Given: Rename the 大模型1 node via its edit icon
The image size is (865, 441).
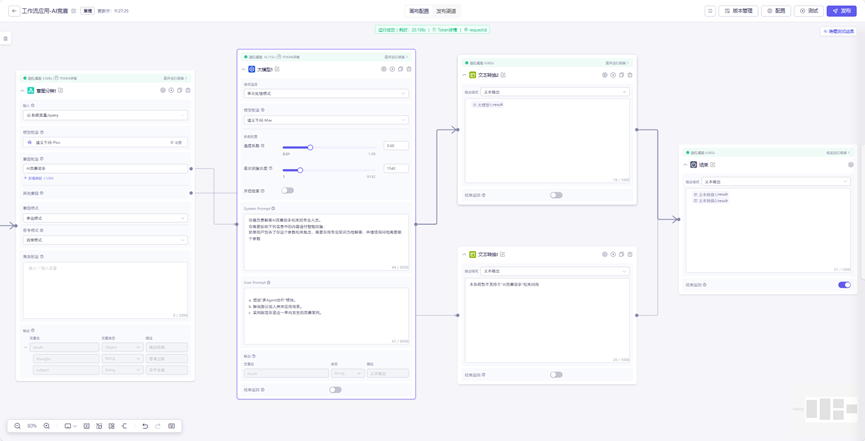Looking at the screenshot, I should (x=277, y=69).
